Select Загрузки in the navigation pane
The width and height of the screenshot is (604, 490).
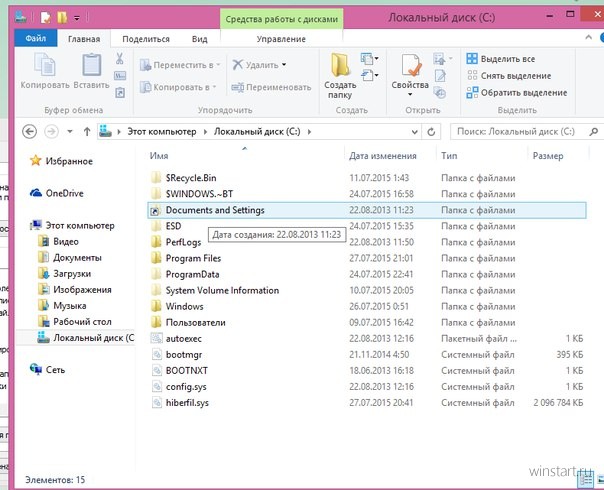tap(72, 274)
